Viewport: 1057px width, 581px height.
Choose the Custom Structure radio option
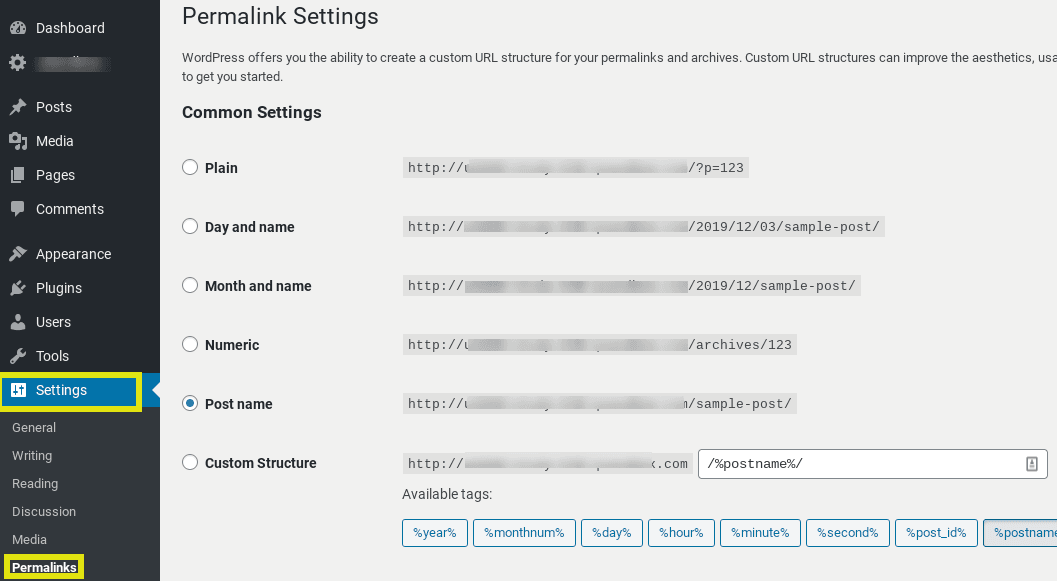point(190,462)
